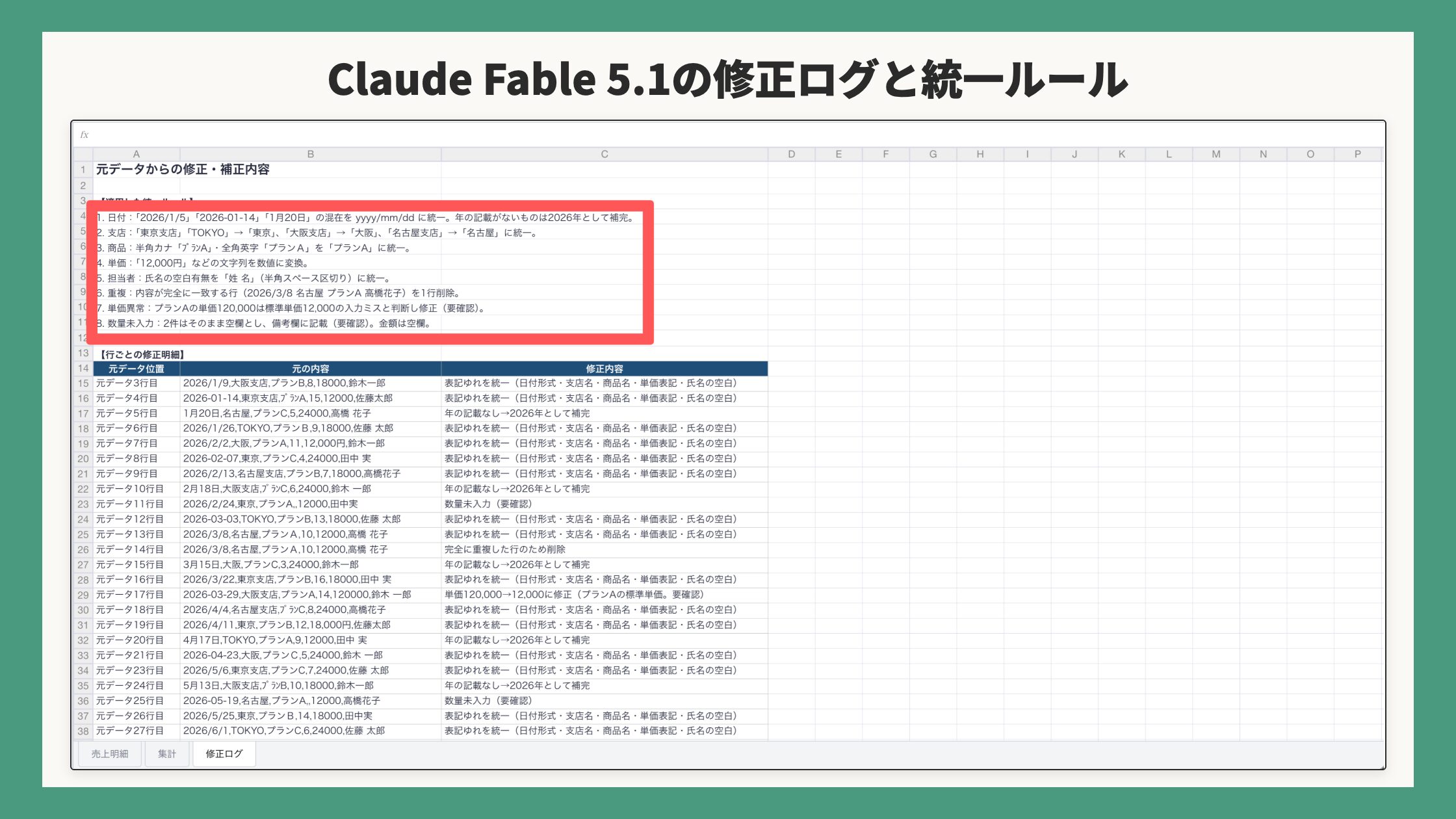Open the 売上明細 sheet tab
Image resolution: width=1456 pixels, height=819 pixels.
click(110, 754)
